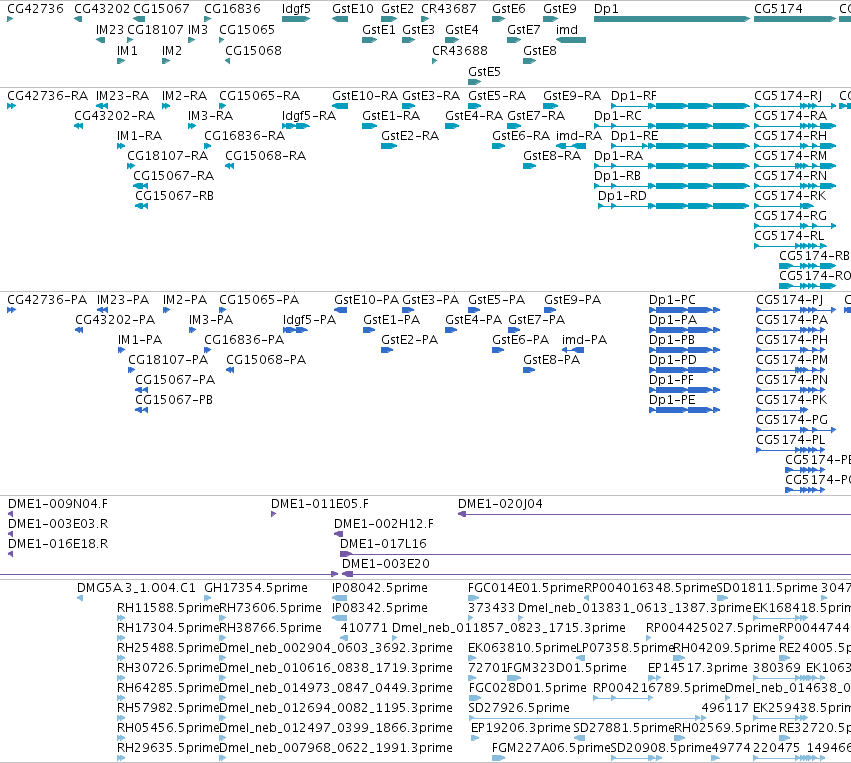Image resolution: width=851 pixels, height=763 pixels.
Task: Click the GstE7 gene label
Action: 524,30
